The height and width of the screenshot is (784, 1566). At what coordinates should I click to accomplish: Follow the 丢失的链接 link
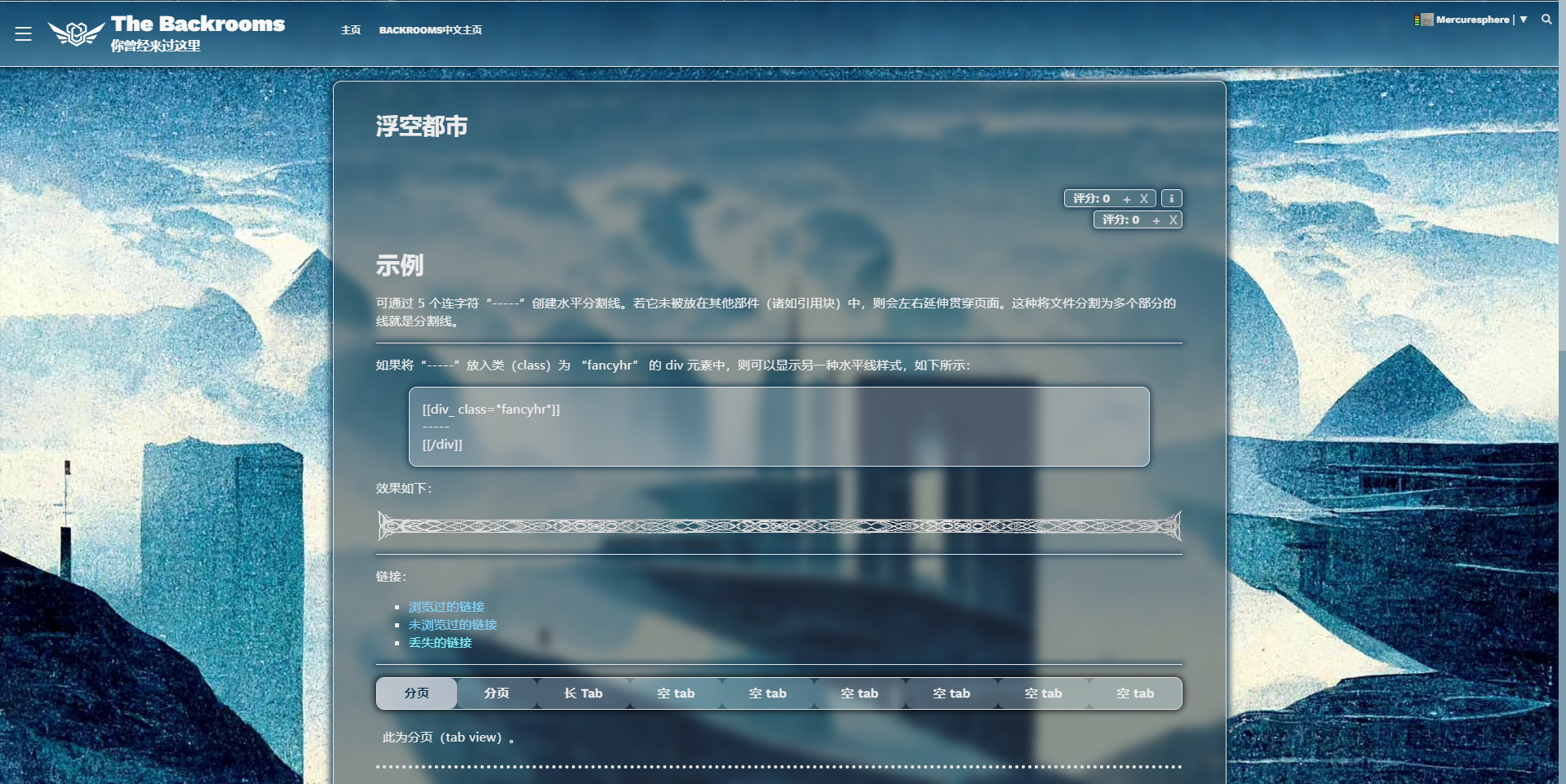click(440, 643)
